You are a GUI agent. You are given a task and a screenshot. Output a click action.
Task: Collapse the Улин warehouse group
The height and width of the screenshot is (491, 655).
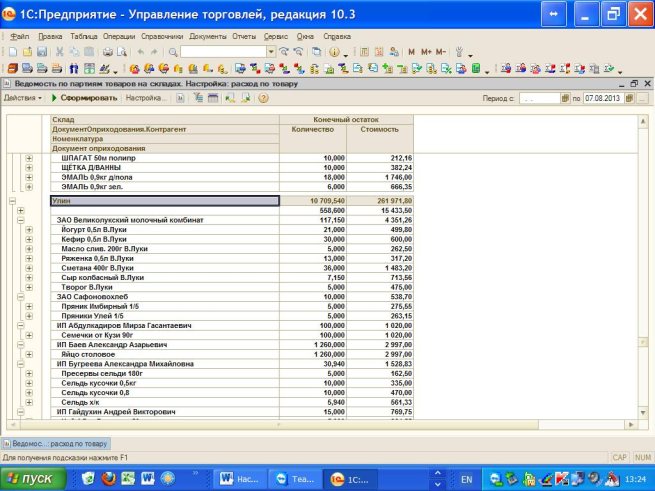coord(13,201)
